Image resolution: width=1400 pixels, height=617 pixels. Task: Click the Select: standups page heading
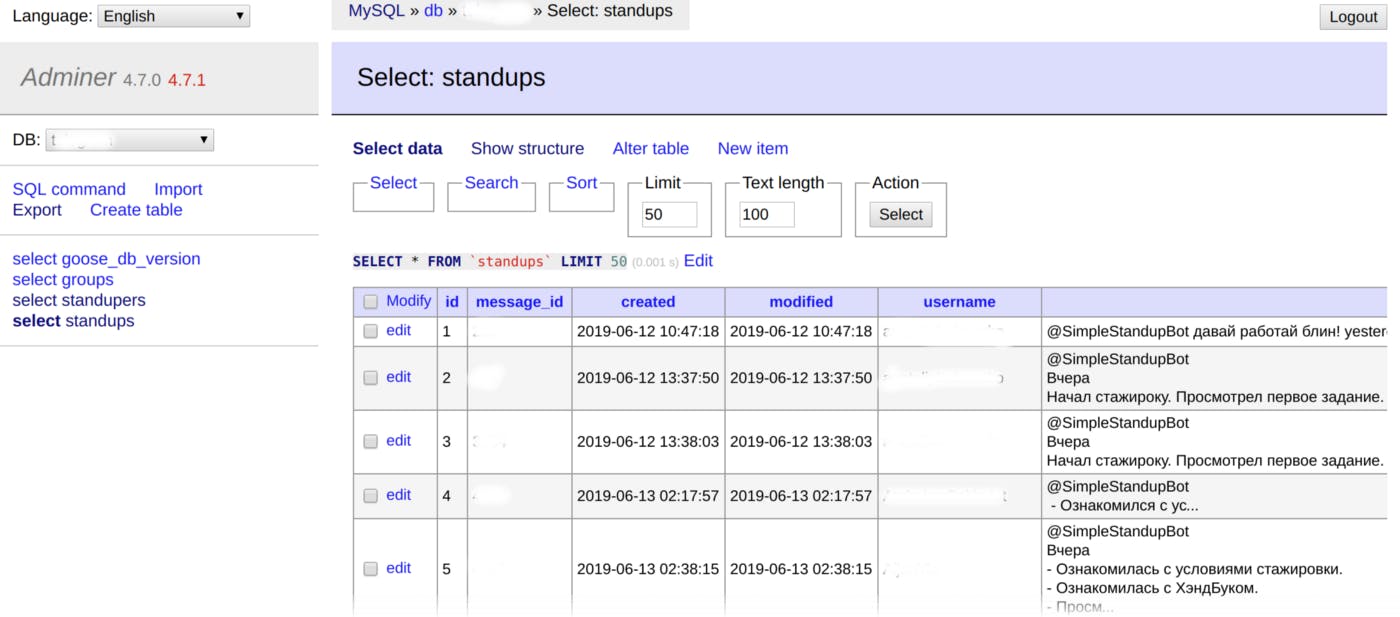point(451,78)
